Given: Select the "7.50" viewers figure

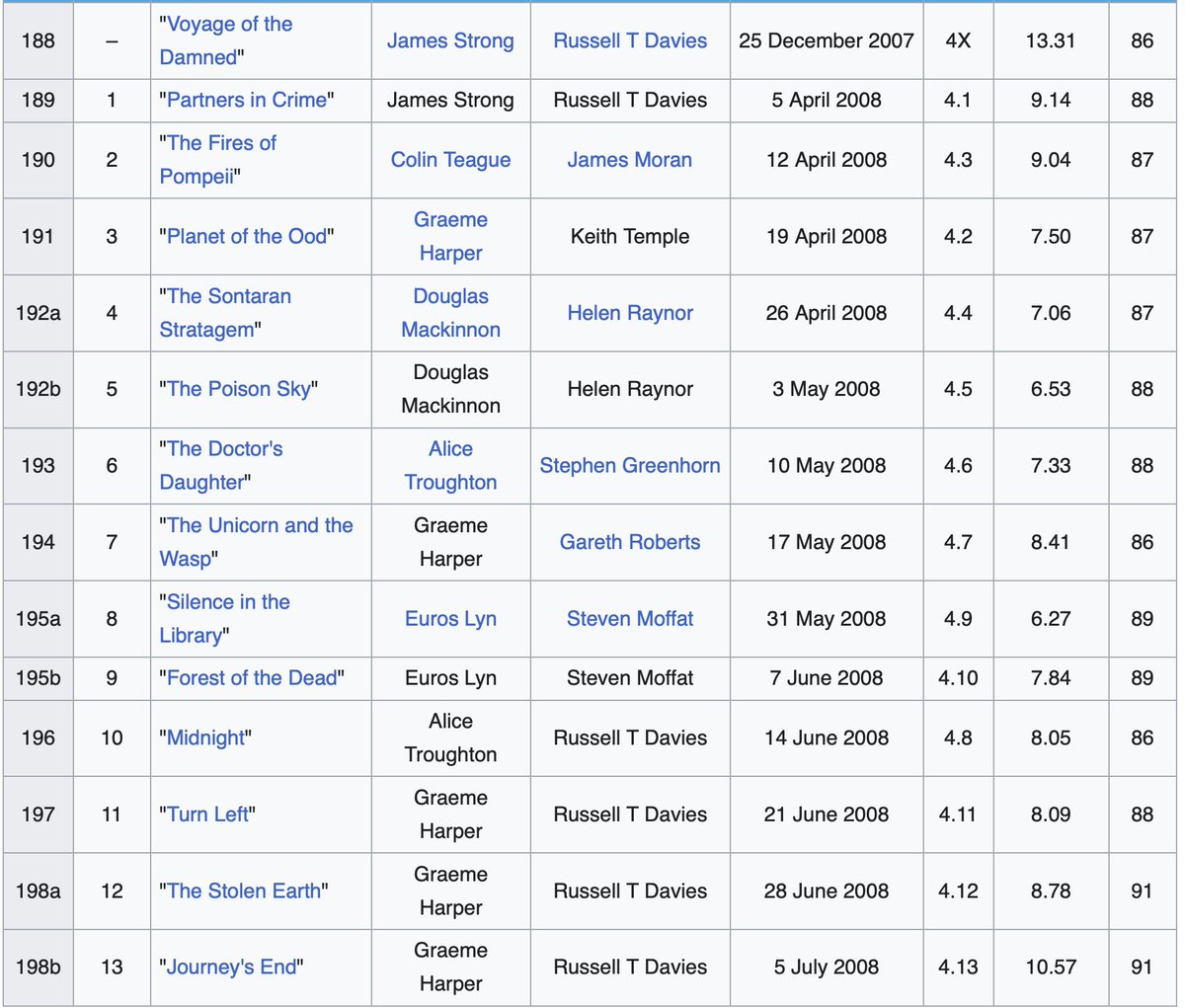Looking at the screenshot, I should point(1051,236).
